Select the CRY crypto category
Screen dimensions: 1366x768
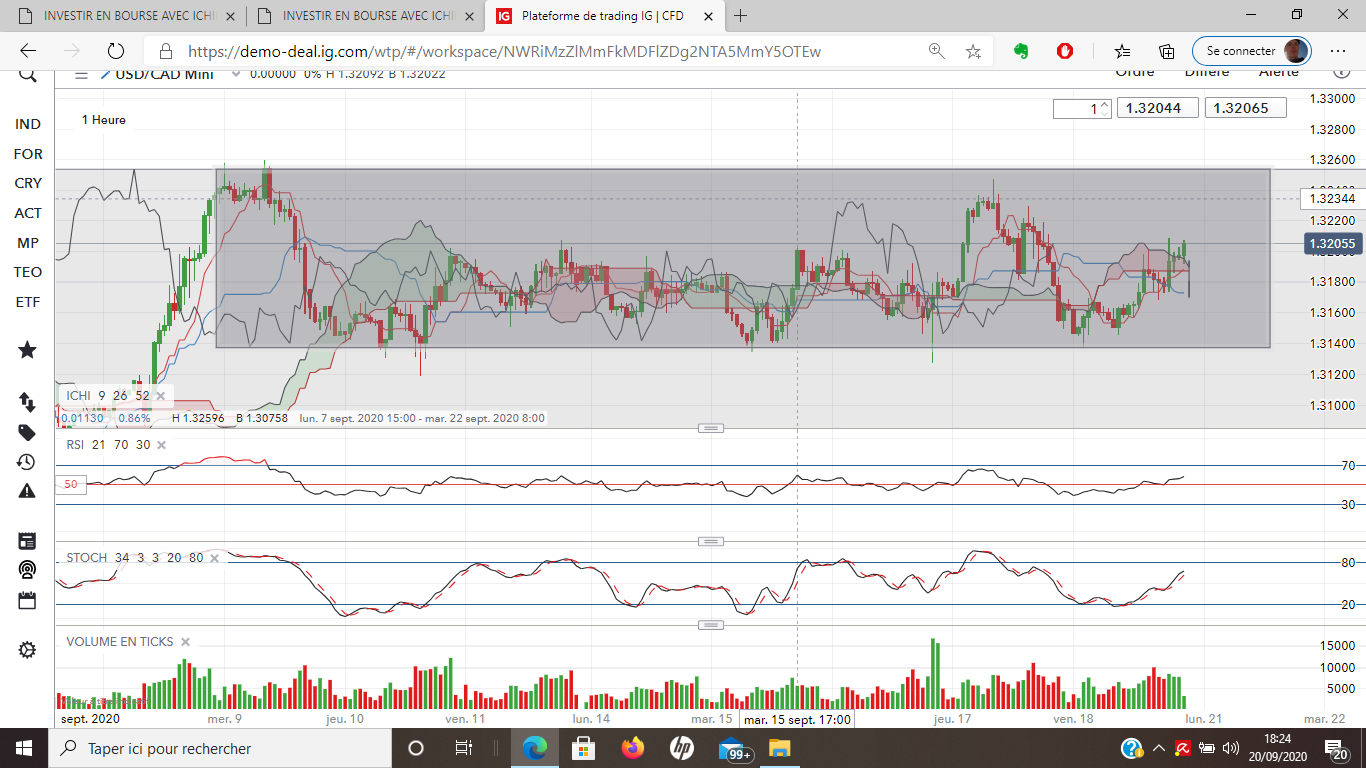(28, 183)
